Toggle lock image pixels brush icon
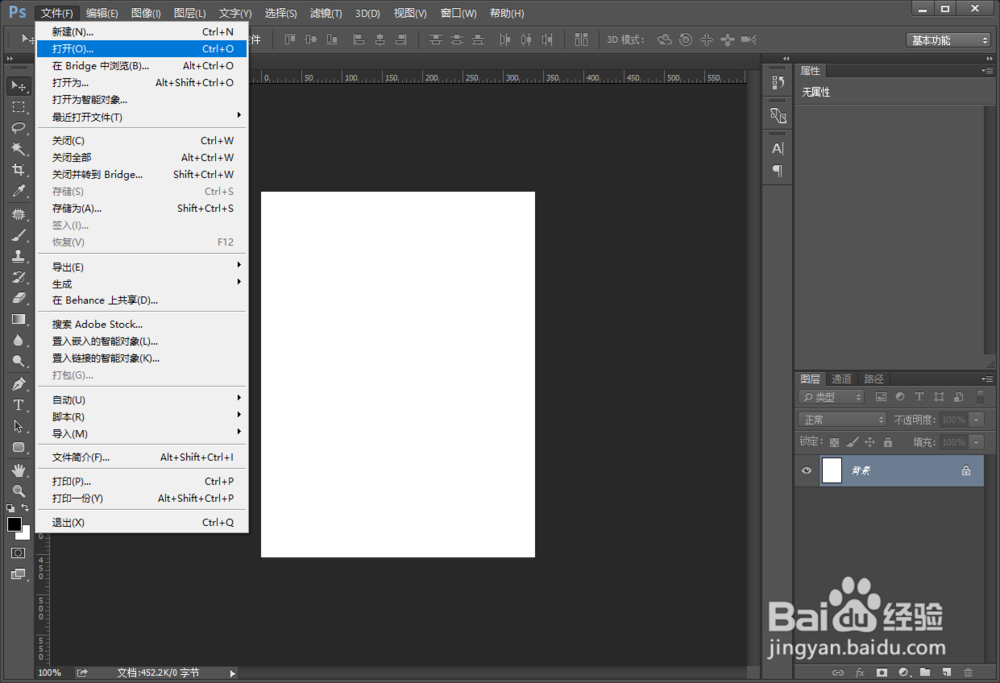1000x683 pixels. 852,442
